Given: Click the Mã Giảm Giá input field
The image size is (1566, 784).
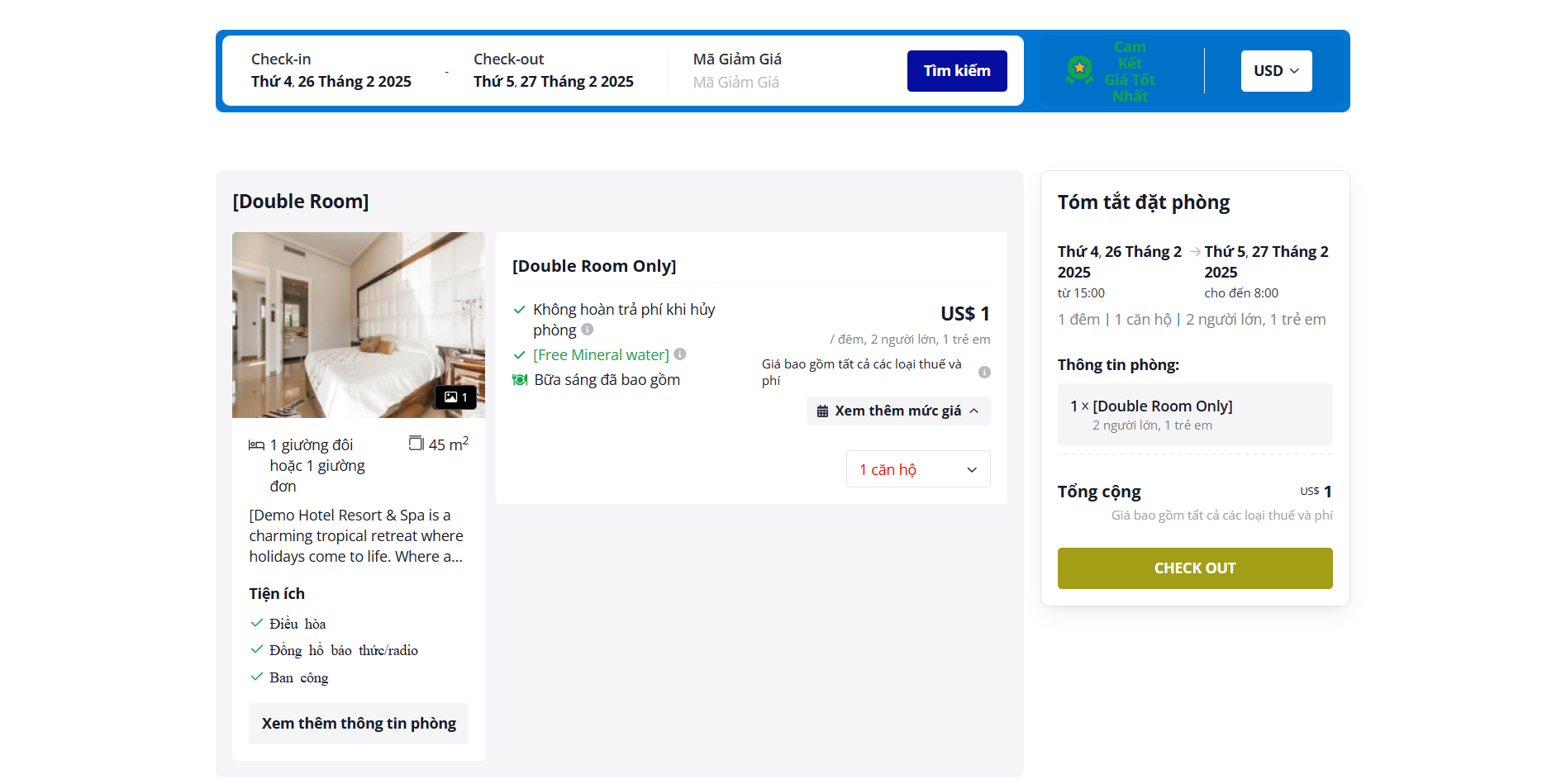Looking at the screenshot, I should coord(785,83).
